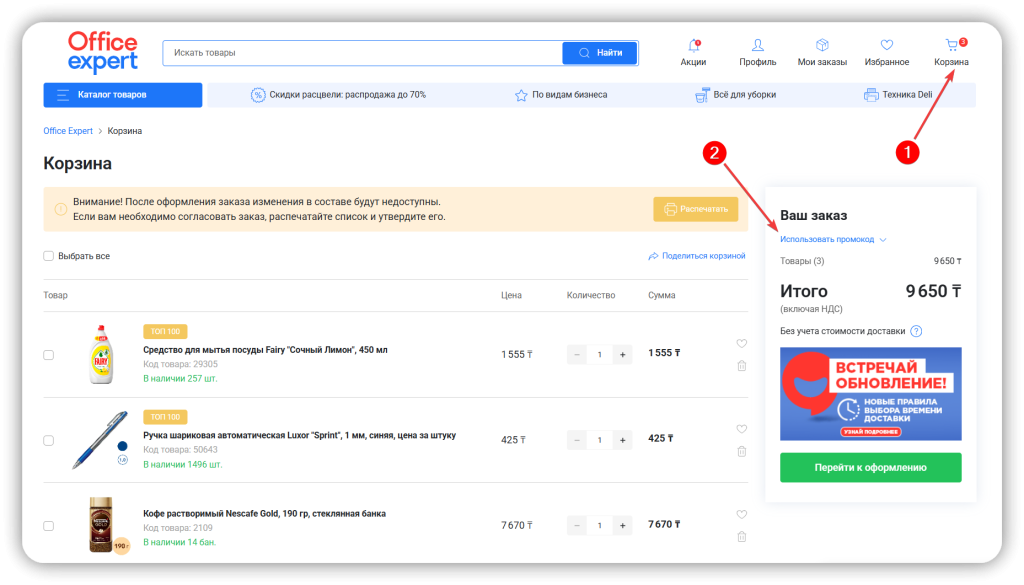
Task: Click the delivery cost help question icon
Action: click(x=916, y=331)
